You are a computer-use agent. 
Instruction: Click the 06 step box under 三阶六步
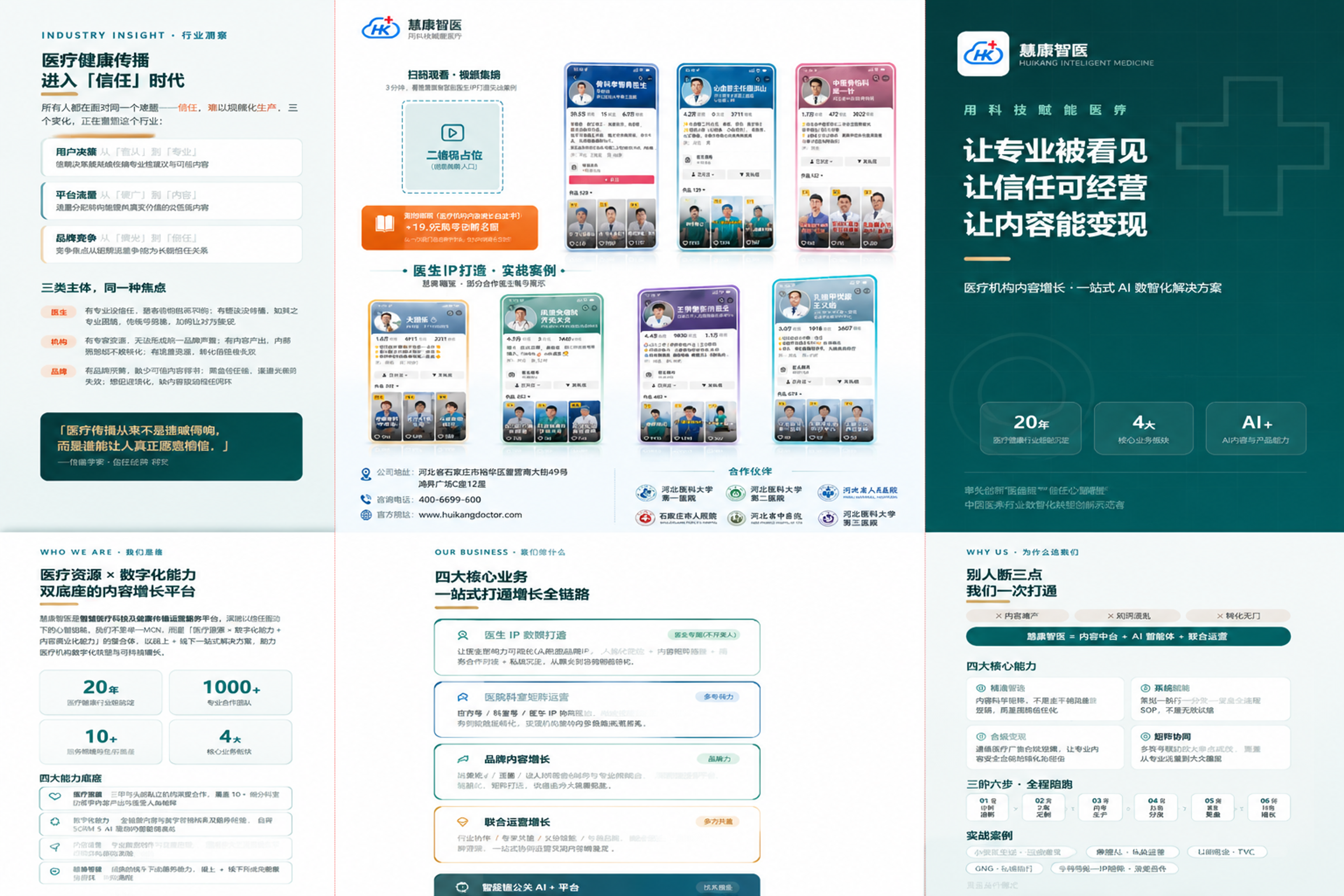[x=1269, y=807]
